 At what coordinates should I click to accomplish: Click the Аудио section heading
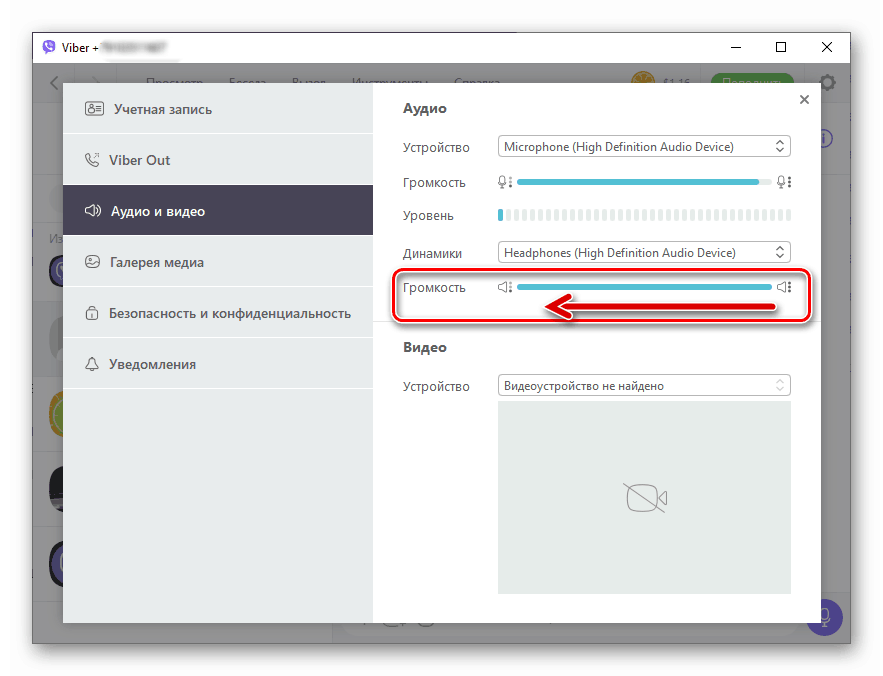coord(425,109)
